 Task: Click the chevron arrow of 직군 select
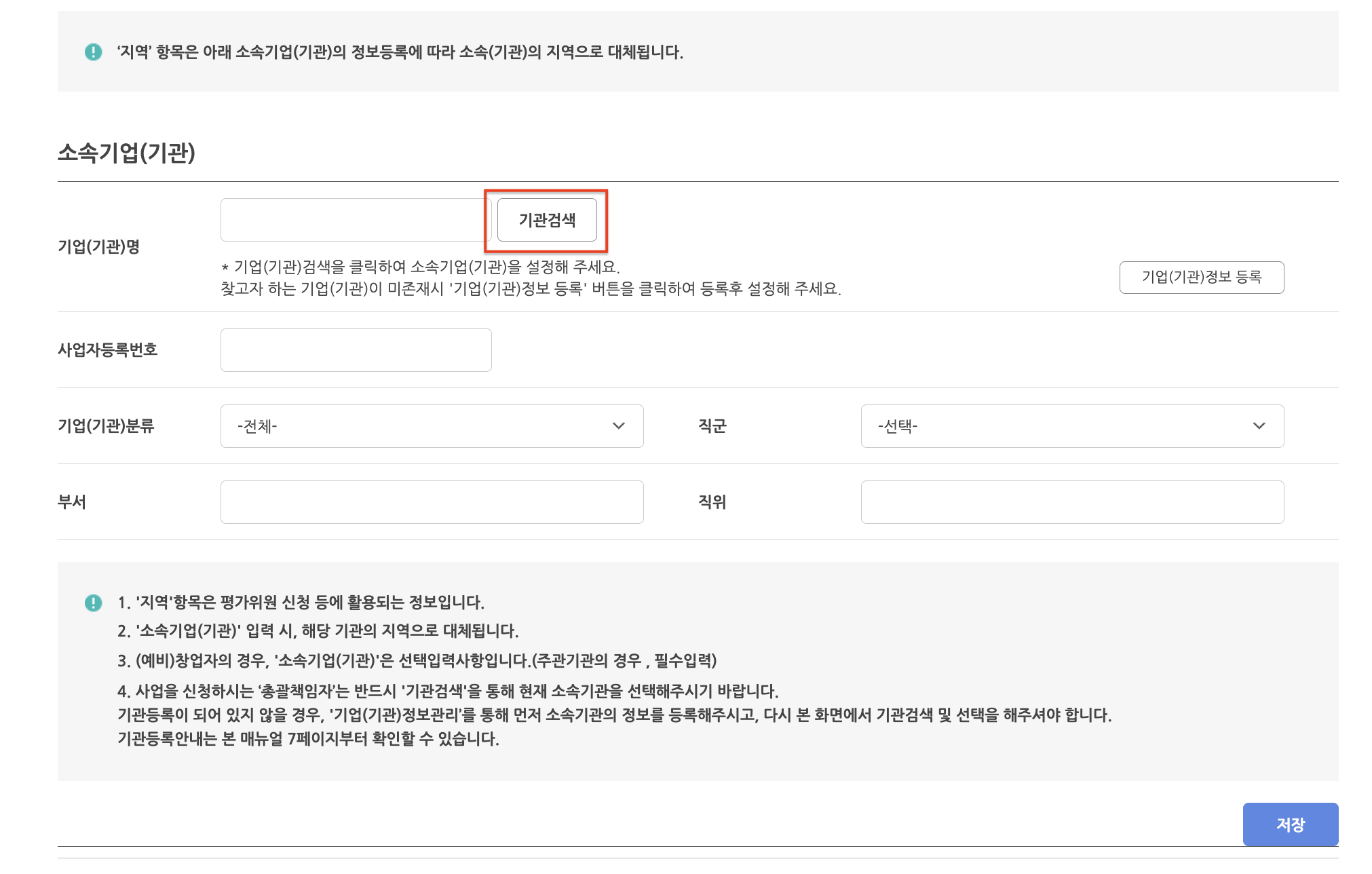point(1259,426)
